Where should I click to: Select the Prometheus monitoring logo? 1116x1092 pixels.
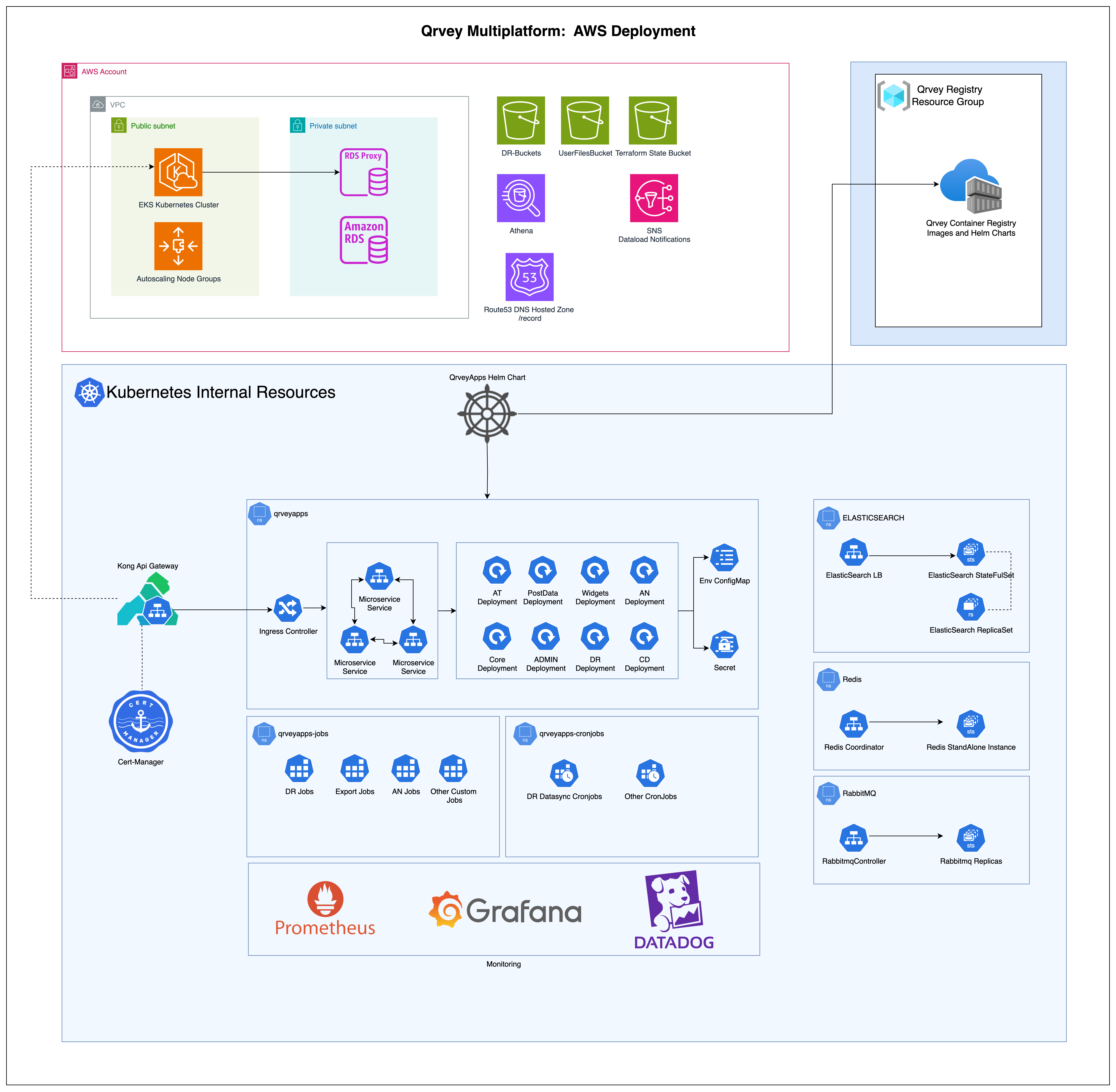point(325,908)
